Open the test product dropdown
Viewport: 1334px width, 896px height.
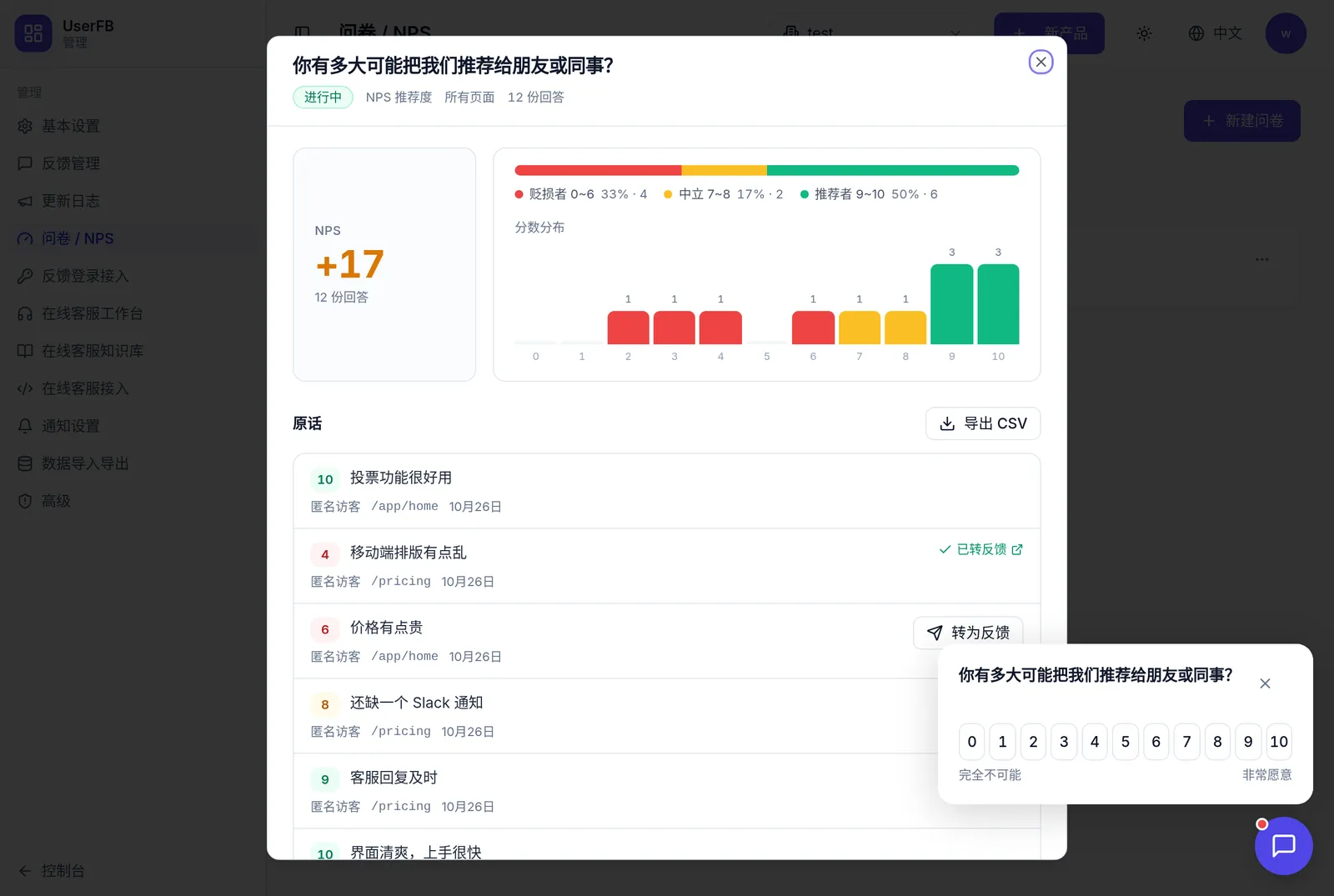click(874, 33)
